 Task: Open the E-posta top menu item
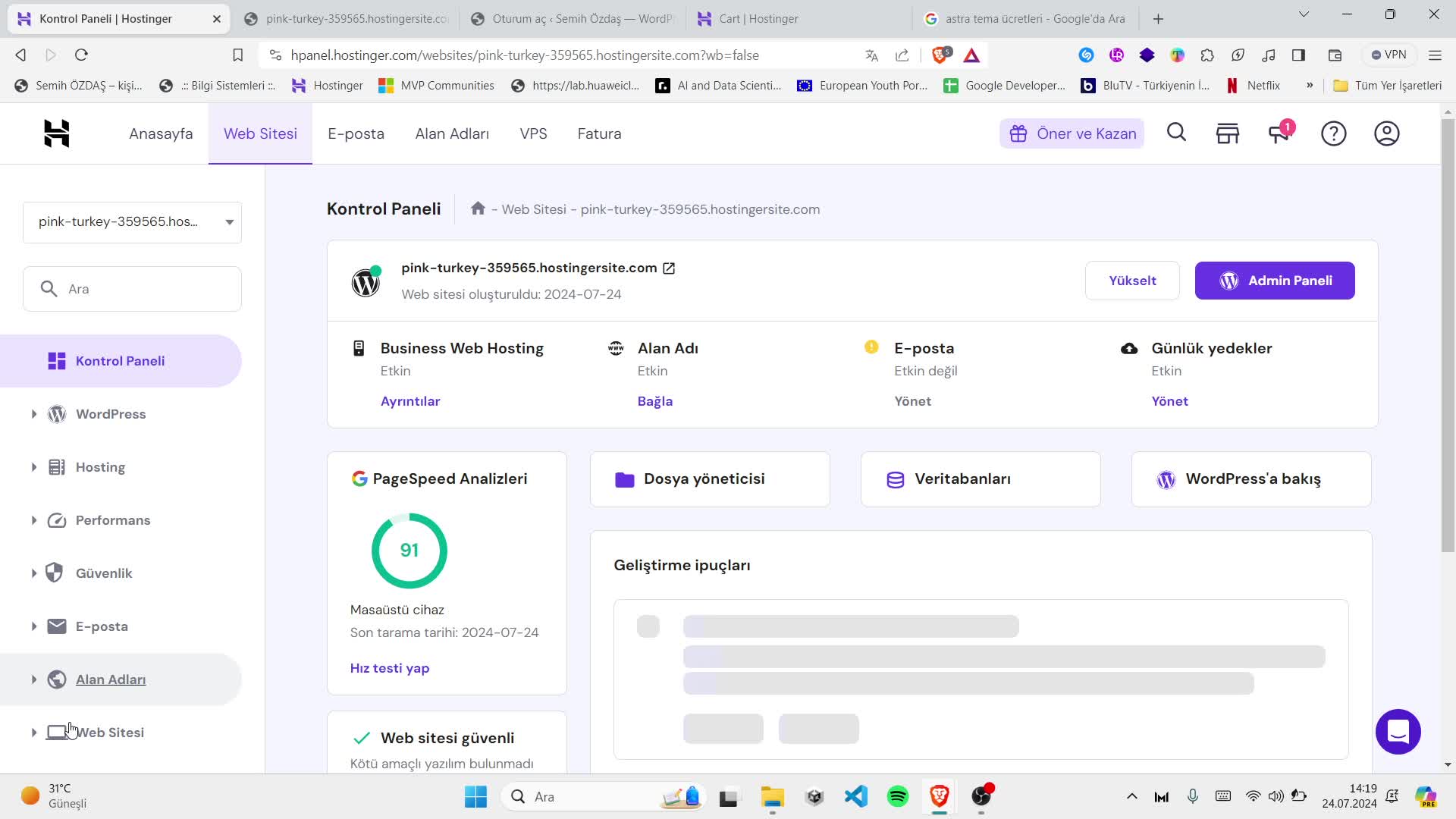pyautogui.click(x=356, y=133)
